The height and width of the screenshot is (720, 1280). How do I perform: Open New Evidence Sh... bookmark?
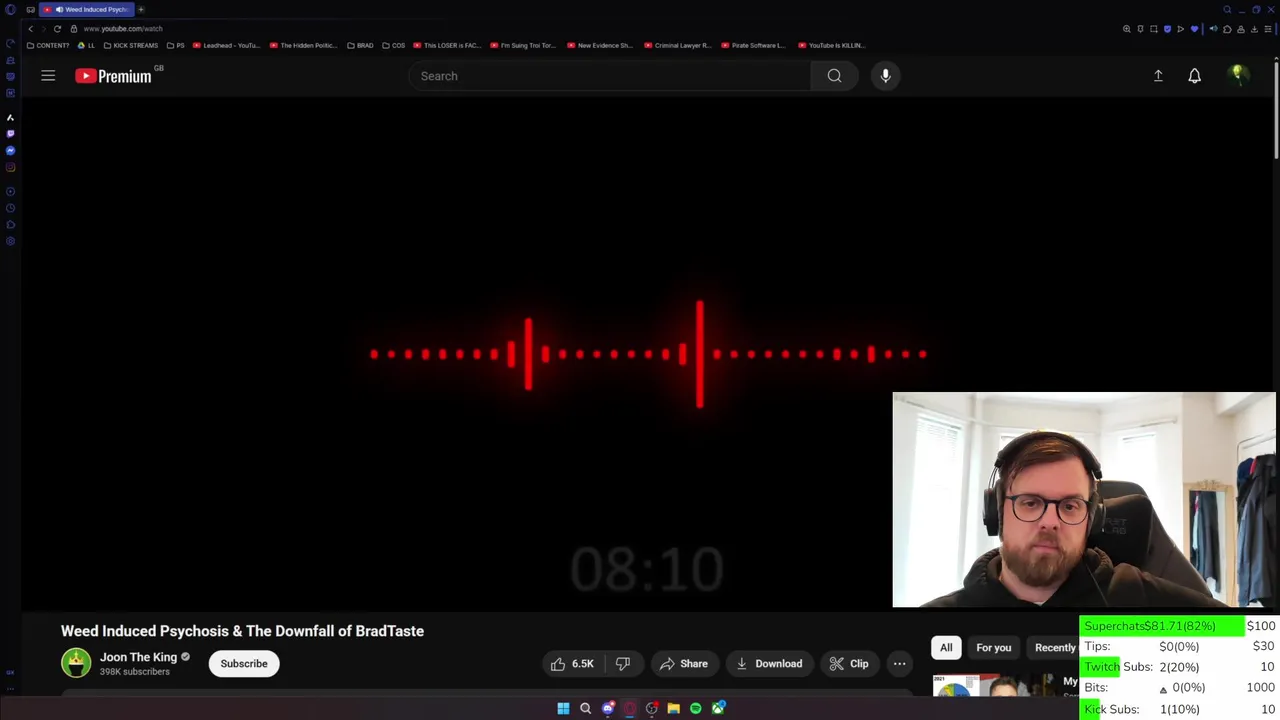click(600, 45)
